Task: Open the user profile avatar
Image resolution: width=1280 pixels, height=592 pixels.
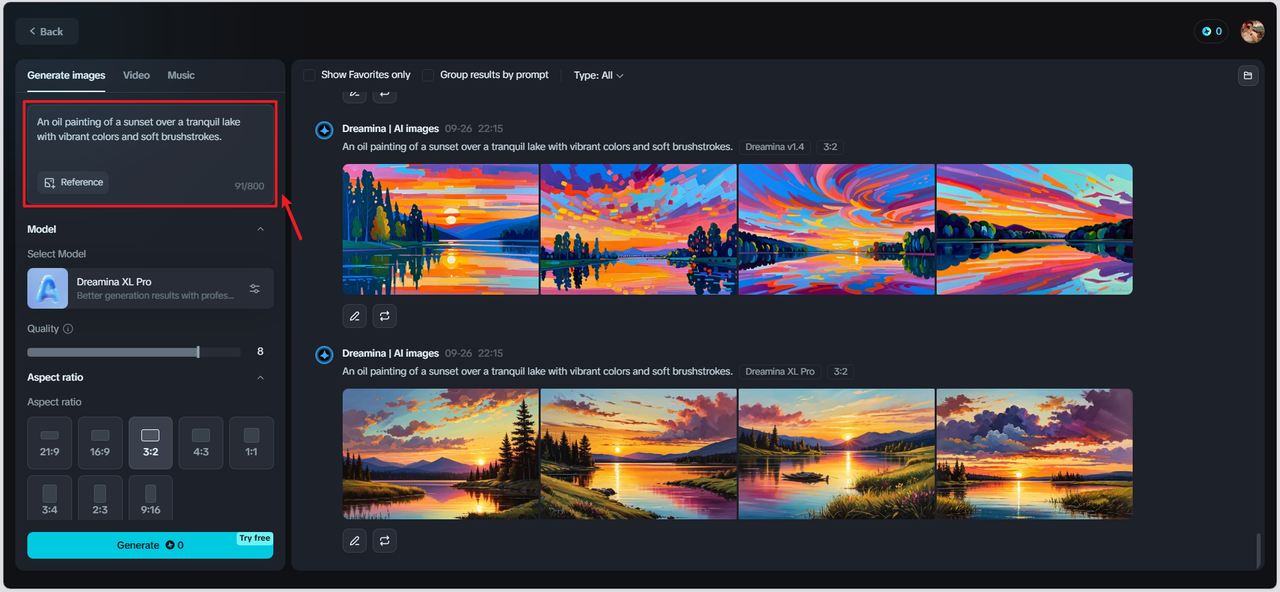Action: click(1253, 31)
